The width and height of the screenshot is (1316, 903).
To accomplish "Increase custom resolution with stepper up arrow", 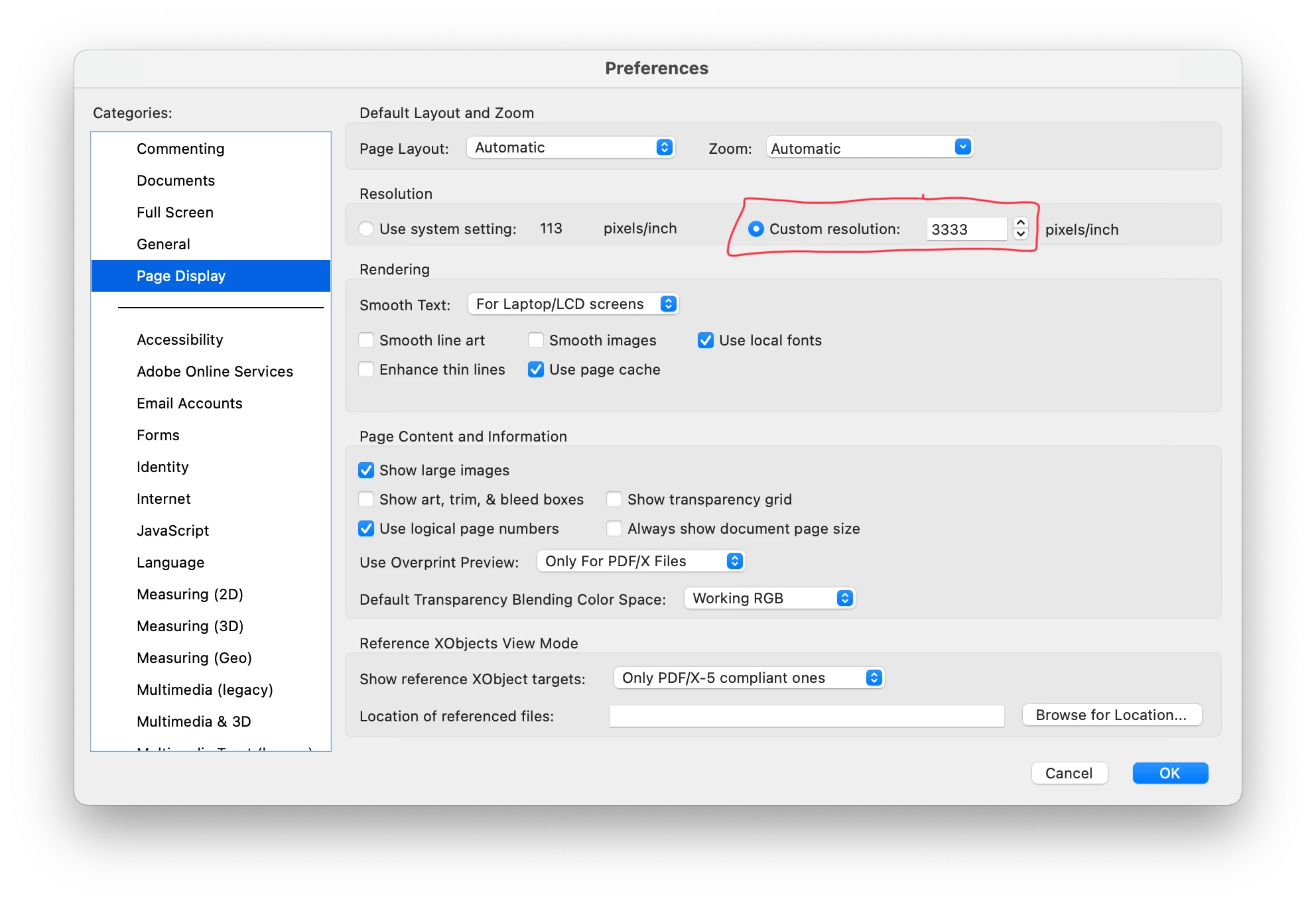I will pos(1021,223).
